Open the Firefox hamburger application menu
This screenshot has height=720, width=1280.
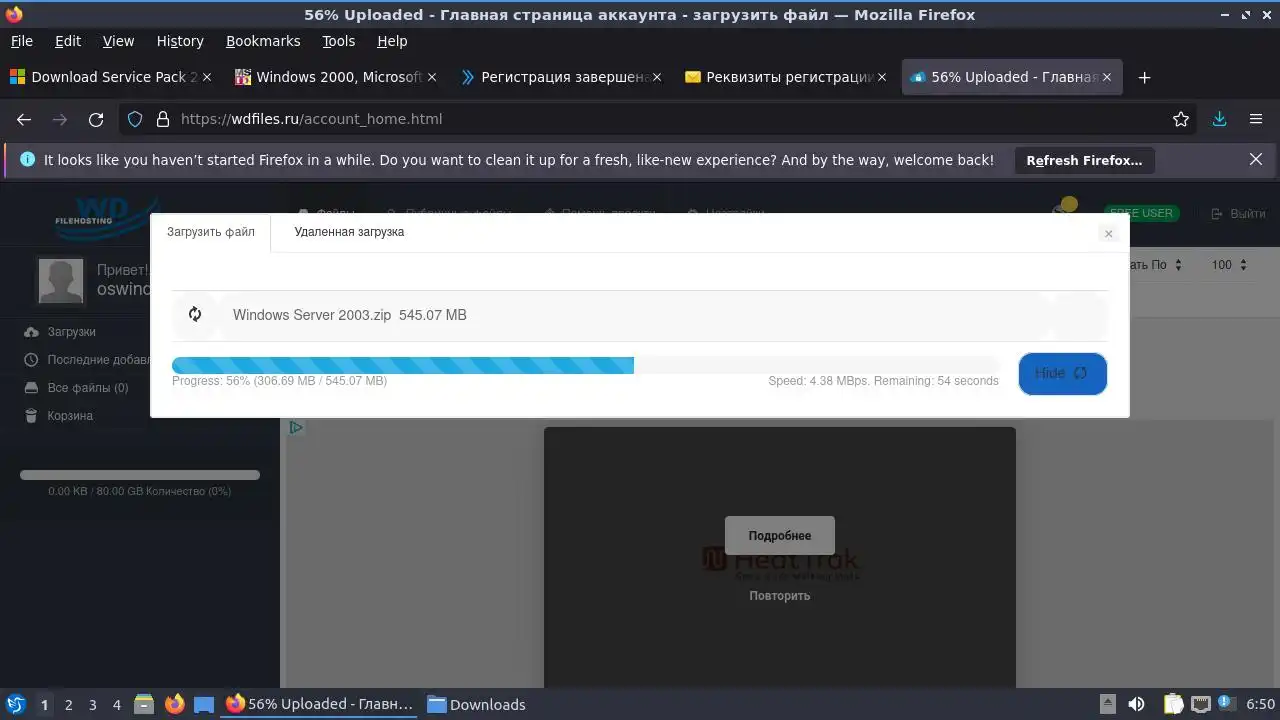(1256, 119)
